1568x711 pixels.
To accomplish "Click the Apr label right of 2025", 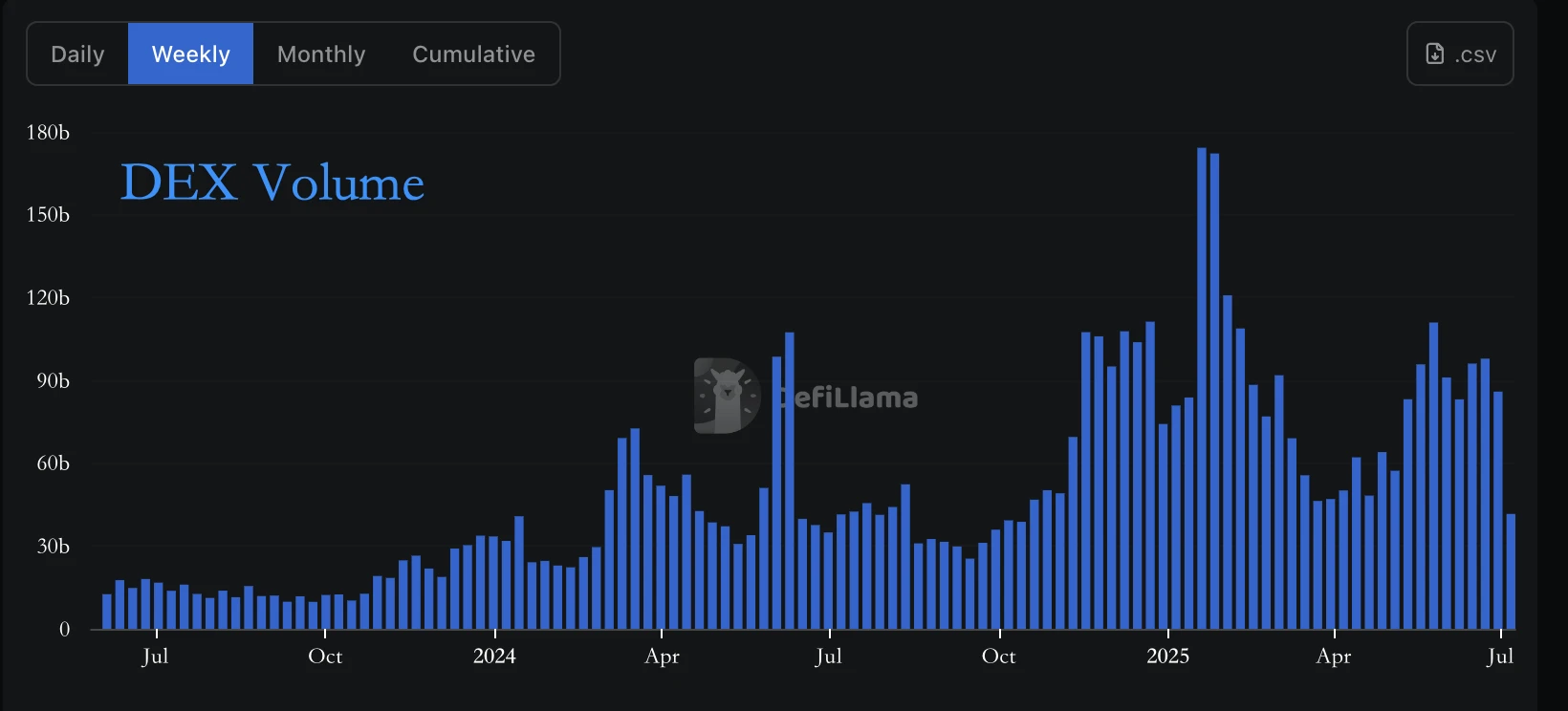I will click(1334, 657).
